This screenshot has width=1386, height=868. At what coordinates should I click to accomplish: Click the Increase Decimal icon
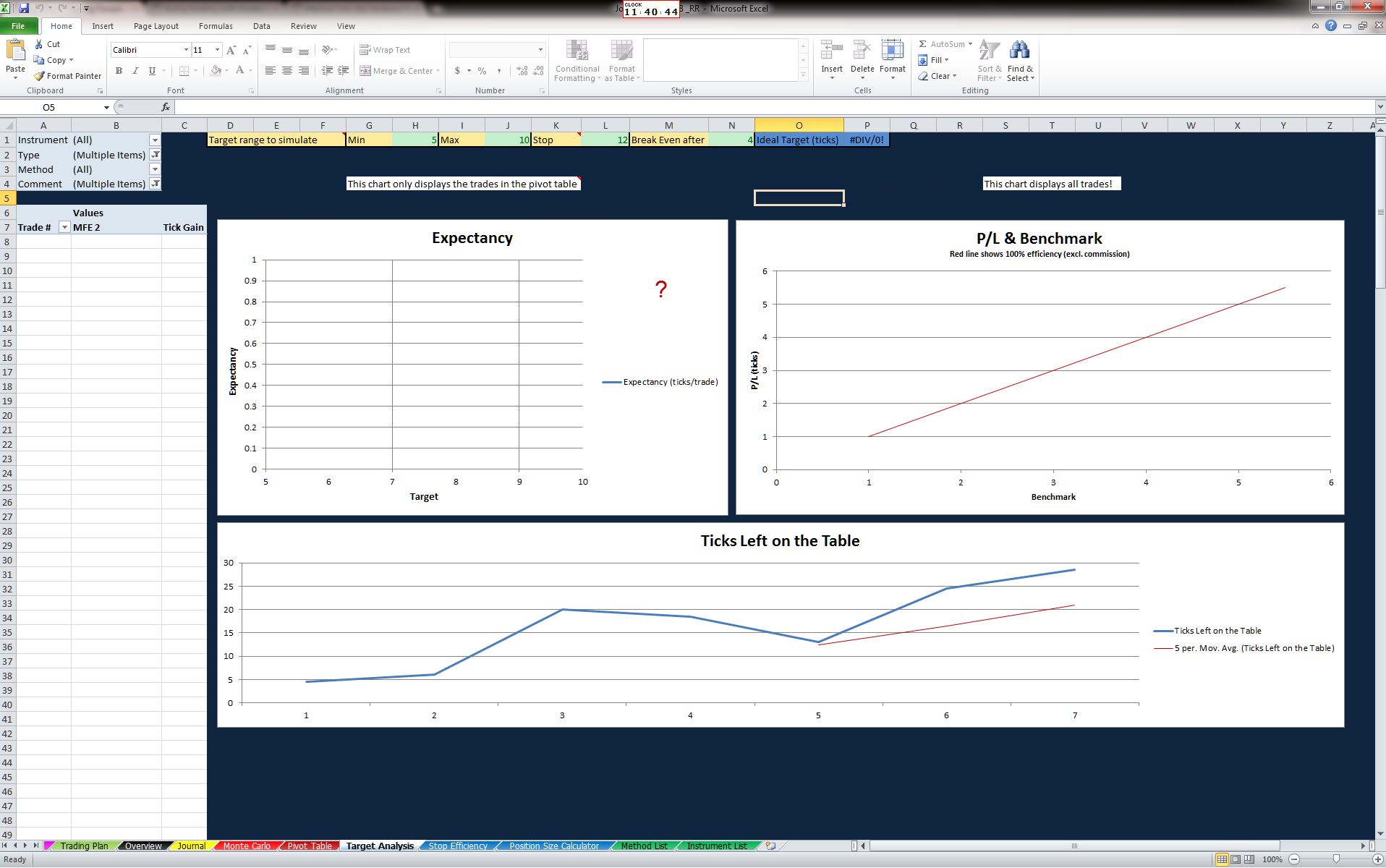point(522,71)
